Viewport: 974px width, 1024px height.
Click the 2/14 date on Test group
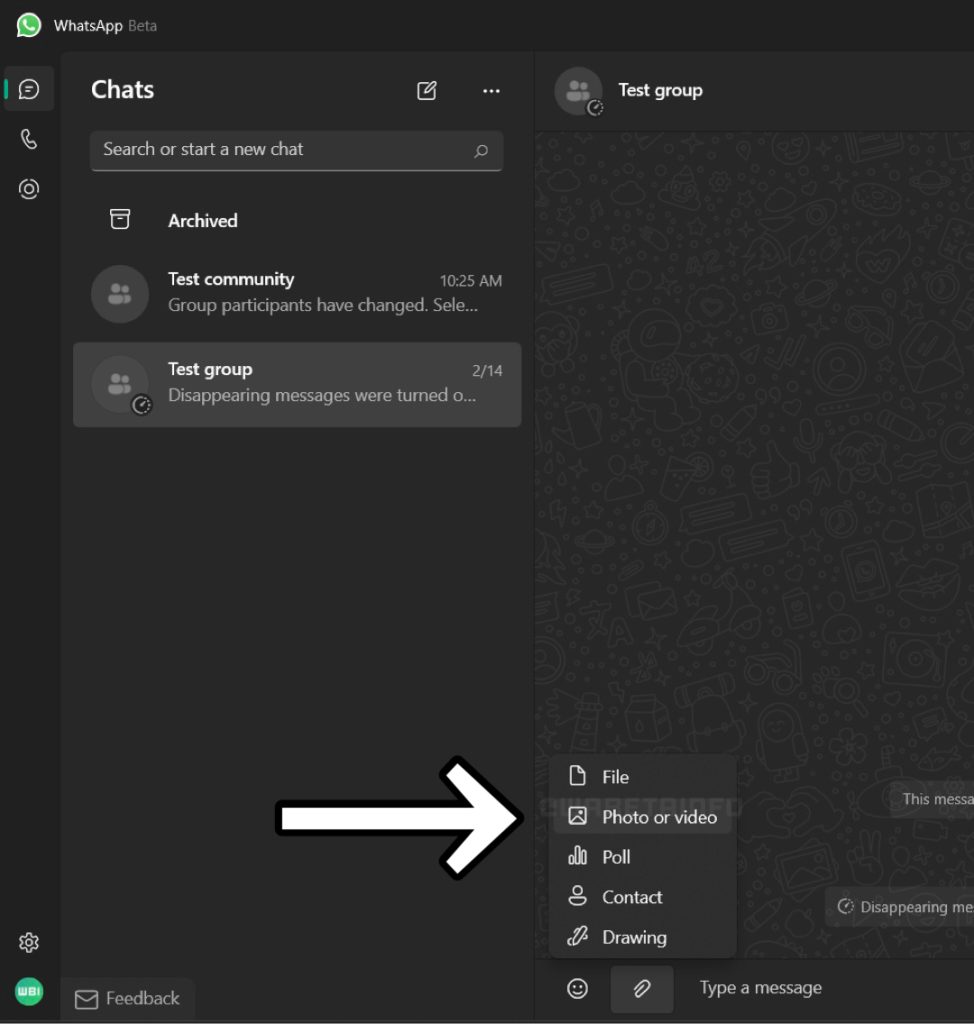pyautogui.click(x=487, y=371)
